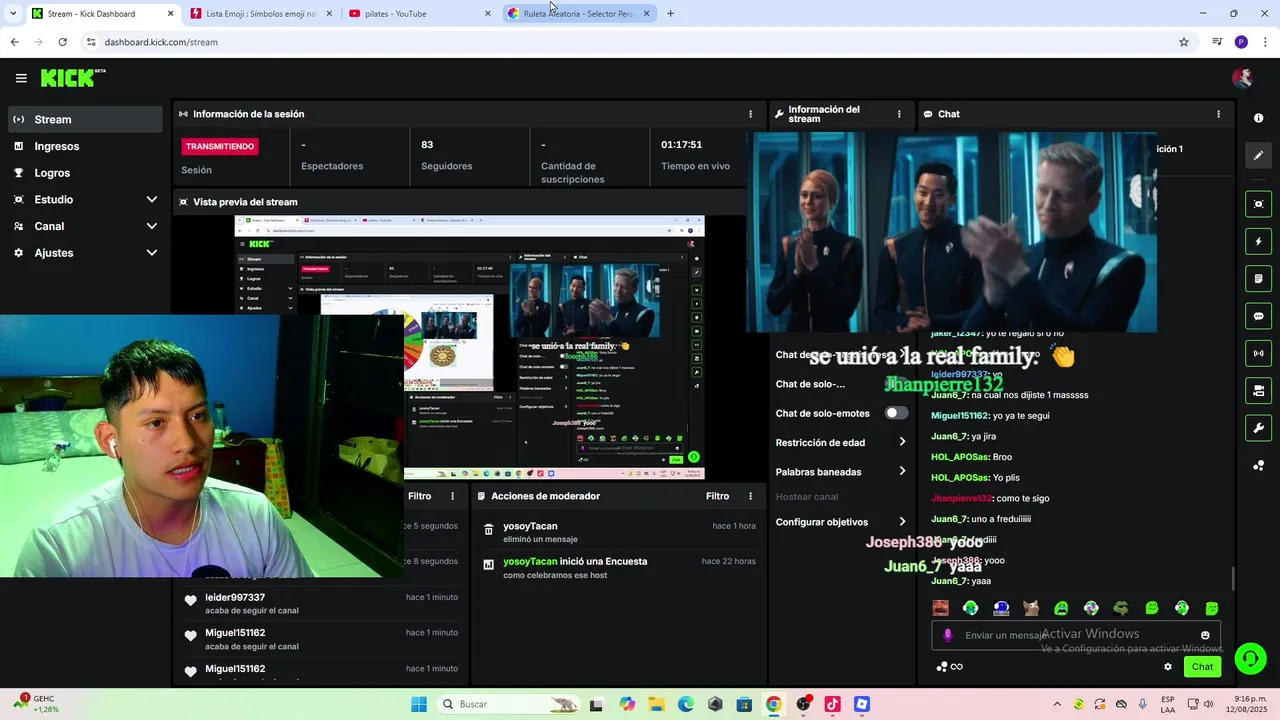
Task: Click the microphone icon in chat input
Action: pyautogui.click(x=948, y=635)
